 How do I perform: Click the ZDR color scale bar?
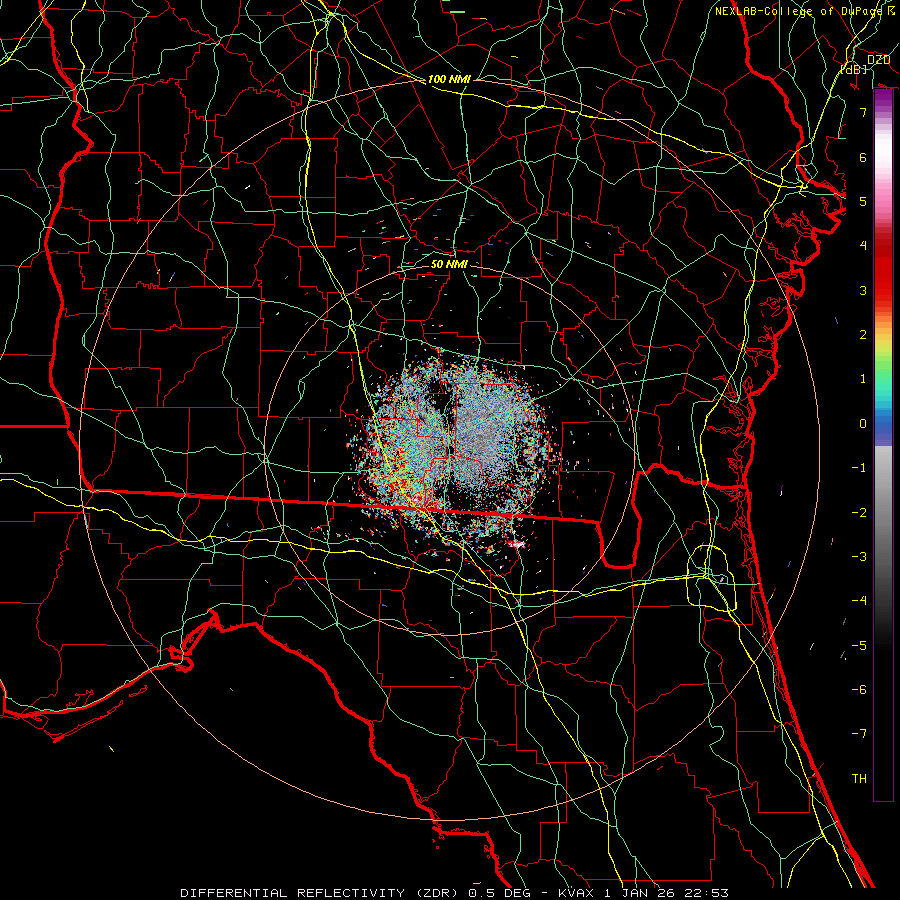pos(883,445)
